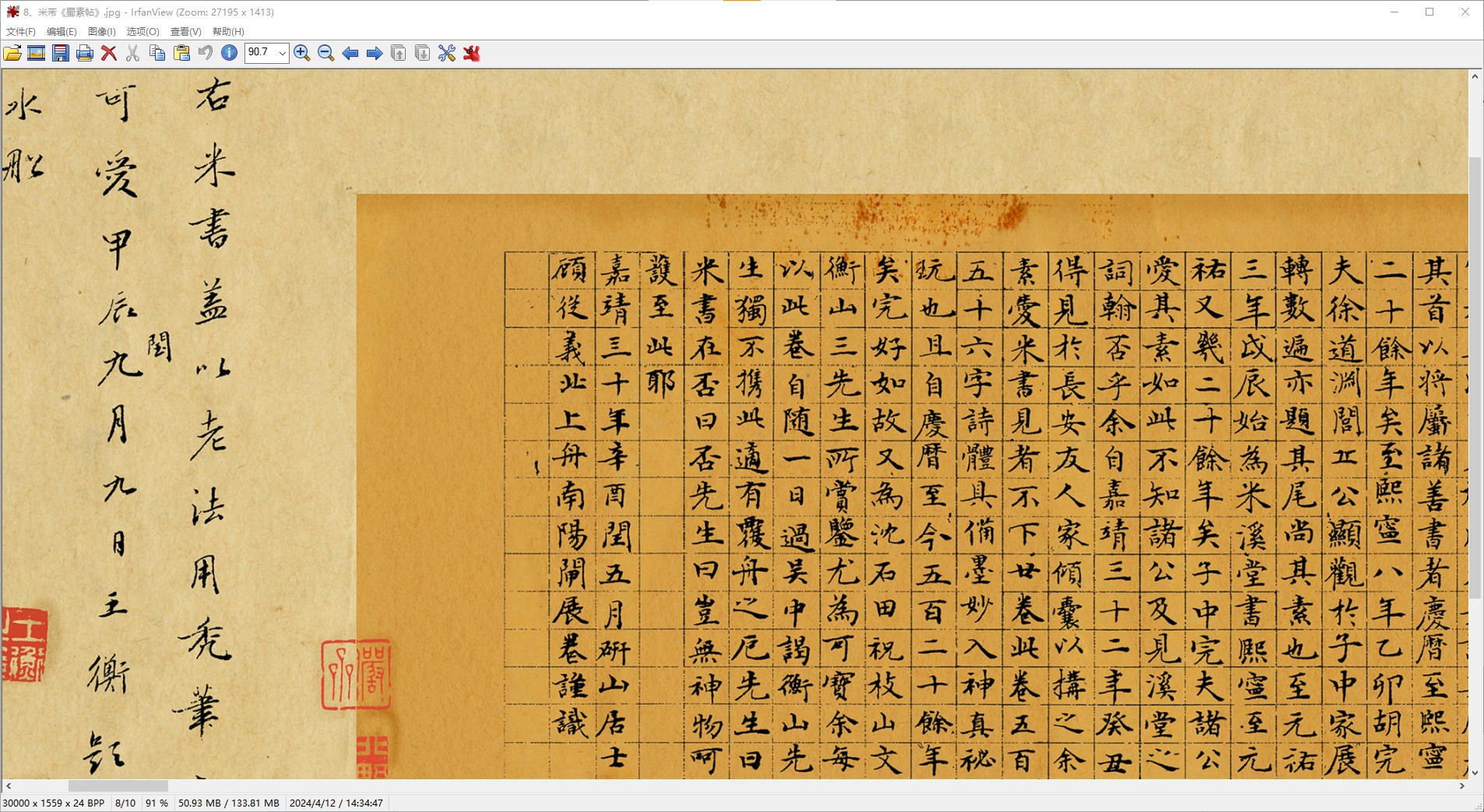The image size is (1484, 812).
Task: Save the image with floppy disk icon
Action: click(61, 53)
